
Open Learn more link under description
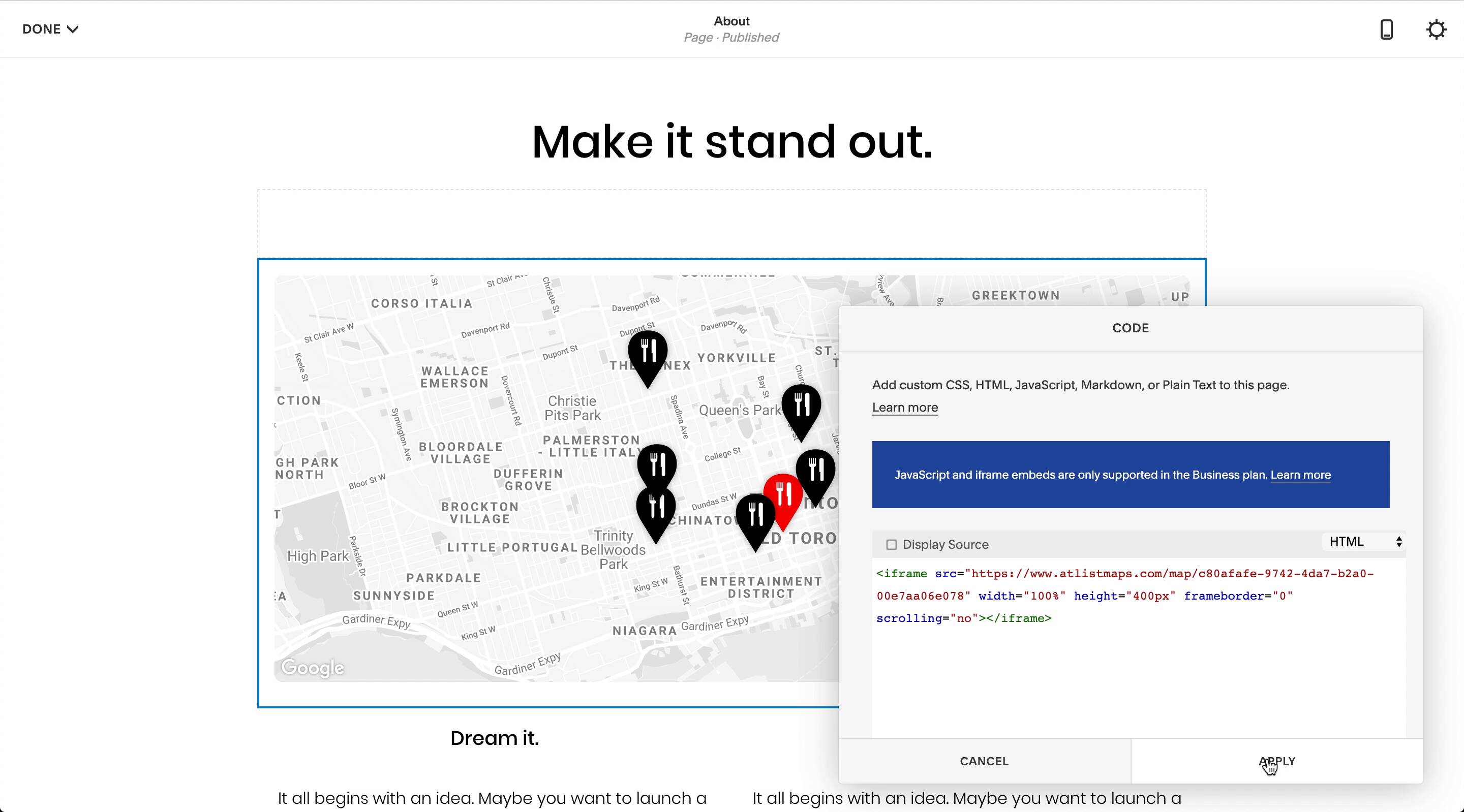click(905, 408)
